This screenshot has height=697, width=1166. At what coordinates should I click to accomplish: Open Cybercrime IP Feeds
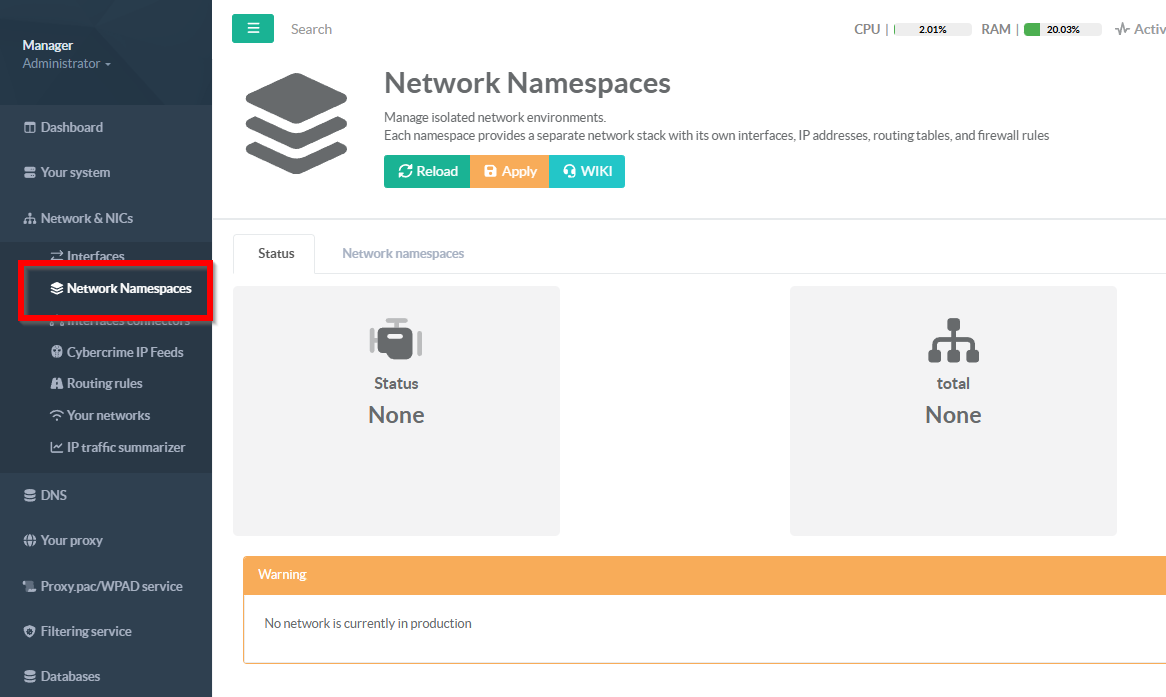click(124, 352)
